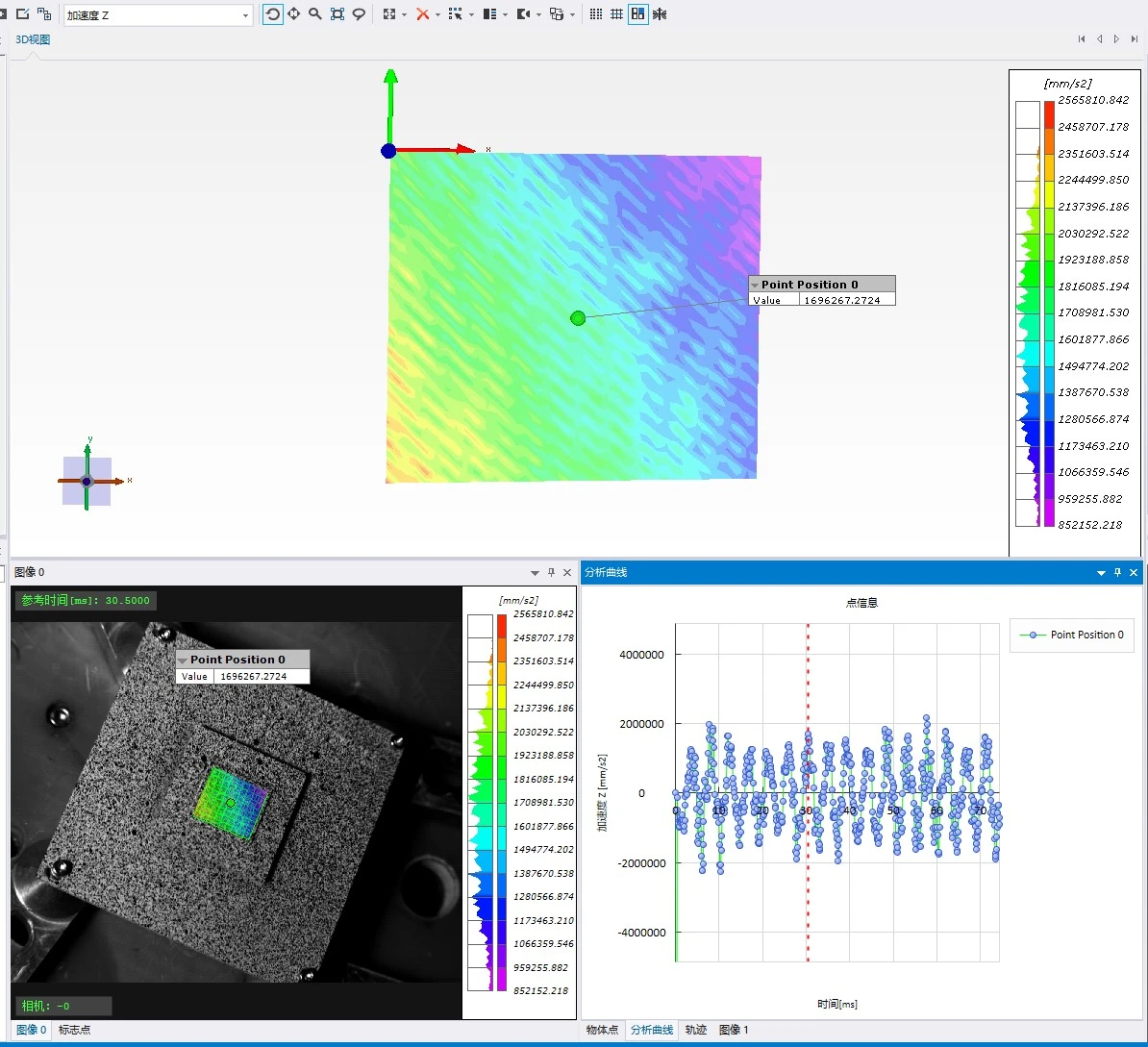Pin the 图像 0 panel
The height and width of the screenshot is (1047, 1148).
(551, 573)
